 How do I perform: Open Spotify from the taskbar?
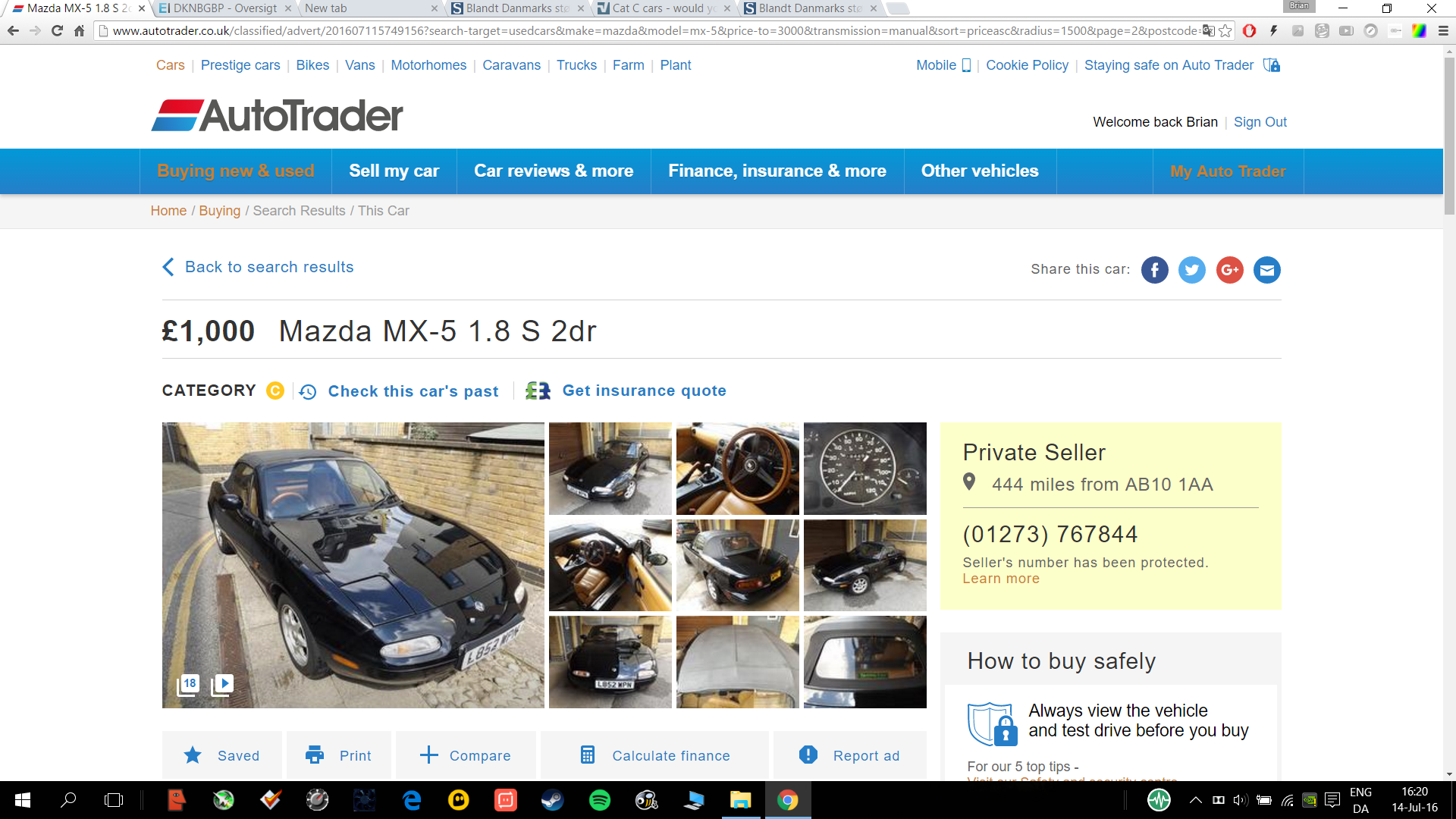pos(599,800)
